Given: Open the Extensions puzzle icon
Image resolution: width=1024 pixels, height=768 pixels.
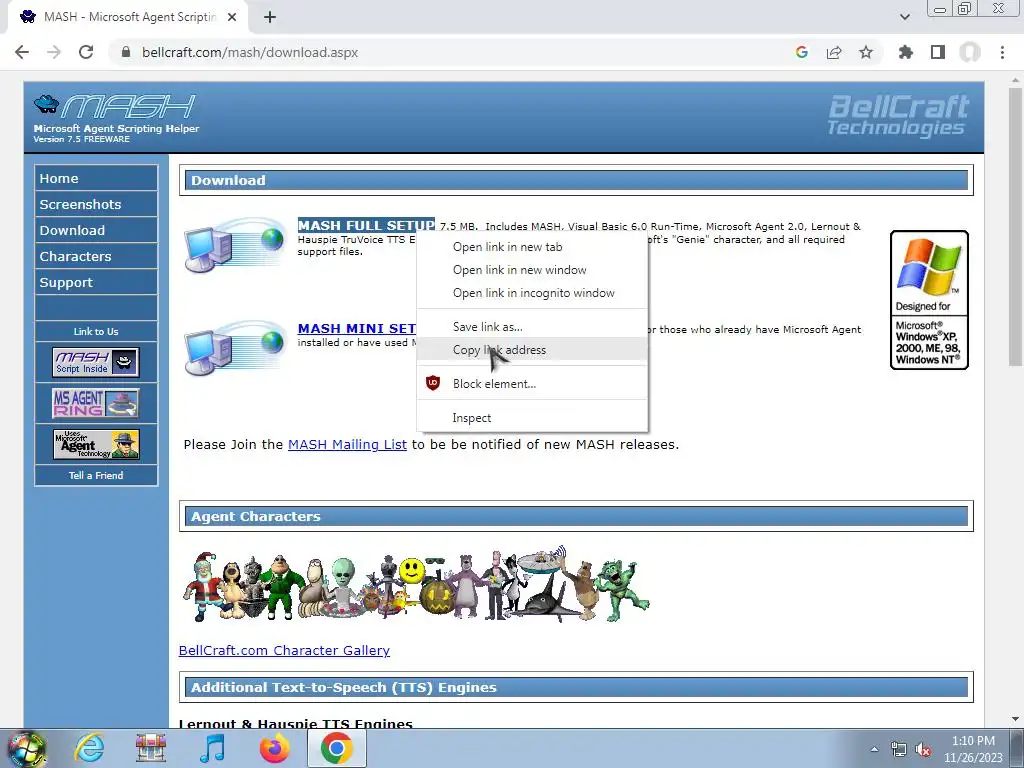Looking at the screenshot, I should [x=906, y=52].
